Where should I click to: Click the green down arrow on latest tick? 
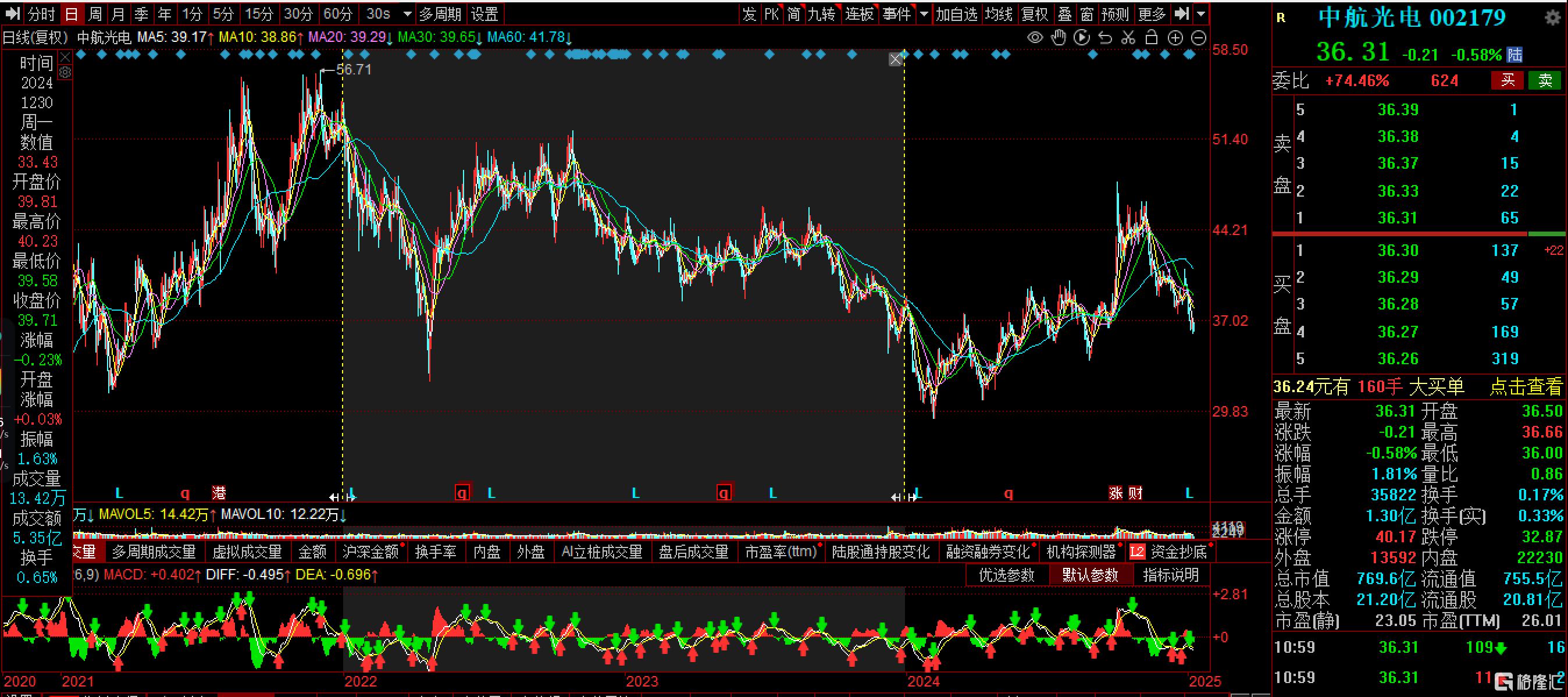point(1501,648)
